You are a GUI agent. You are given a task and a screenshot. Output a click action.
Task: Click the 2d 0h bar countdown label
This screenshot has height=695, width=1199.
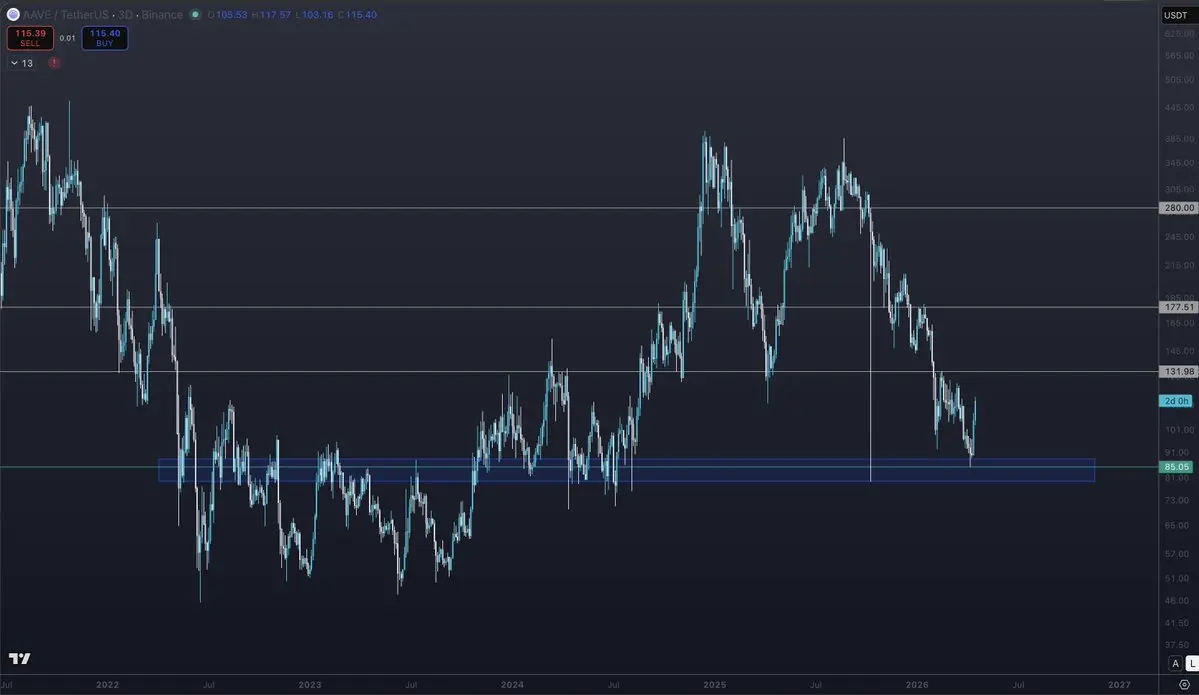pyautogui.click(x=1176, y=401)
